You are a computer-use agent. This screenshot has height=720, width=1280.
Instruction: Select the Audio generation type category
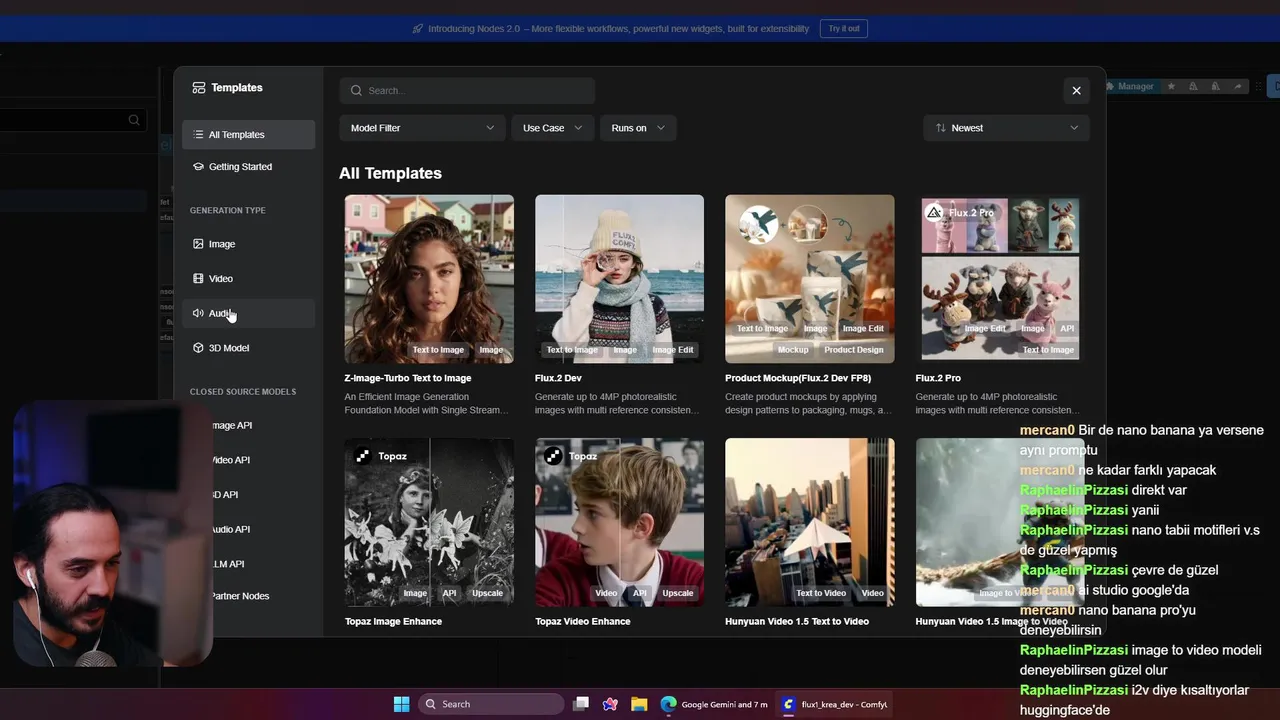248,313
